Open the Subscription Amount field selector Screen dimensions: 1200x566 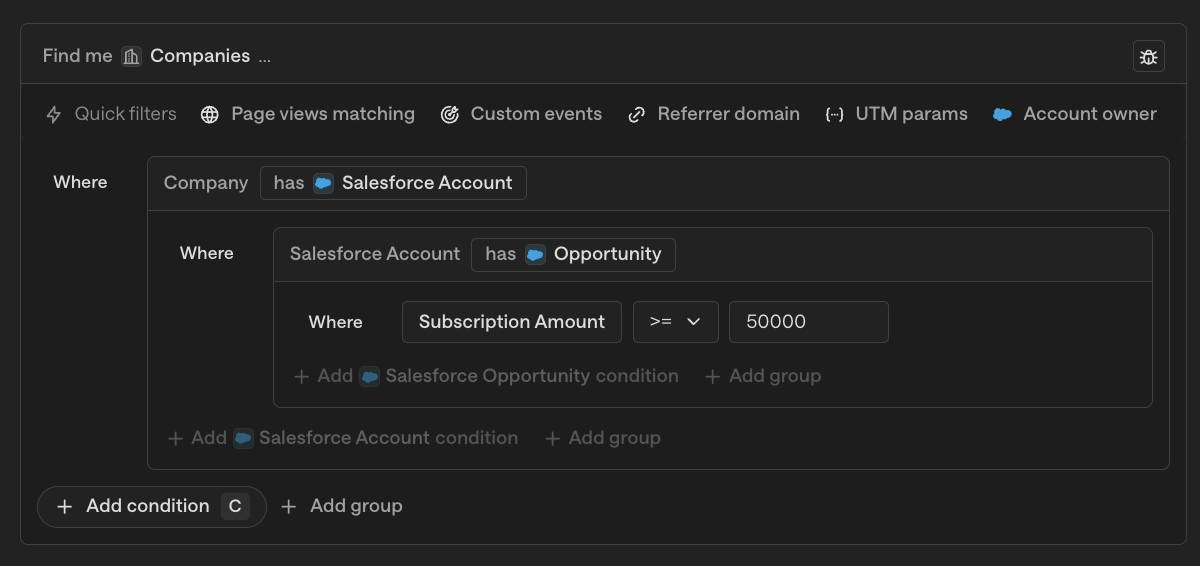point(512,322)
